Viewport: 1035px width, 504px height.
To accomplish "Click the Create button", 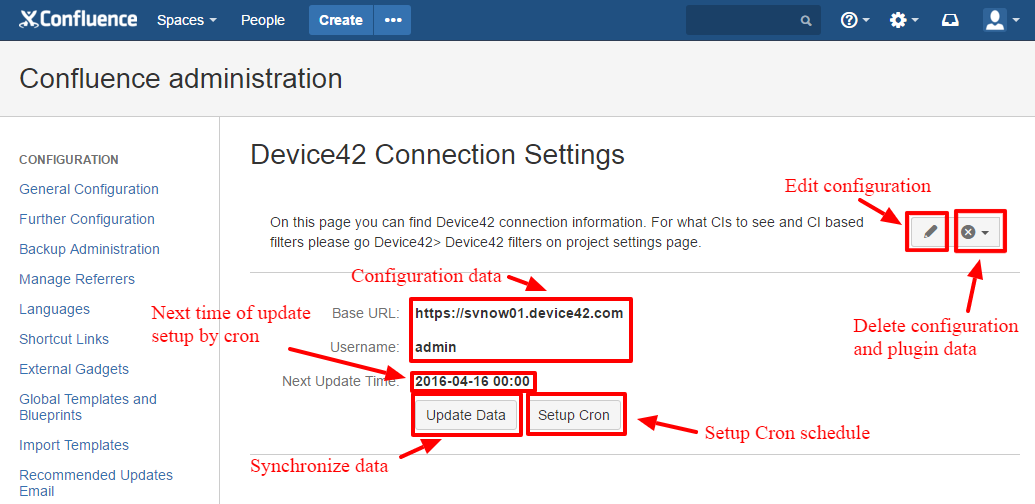I will coord(341,20).
